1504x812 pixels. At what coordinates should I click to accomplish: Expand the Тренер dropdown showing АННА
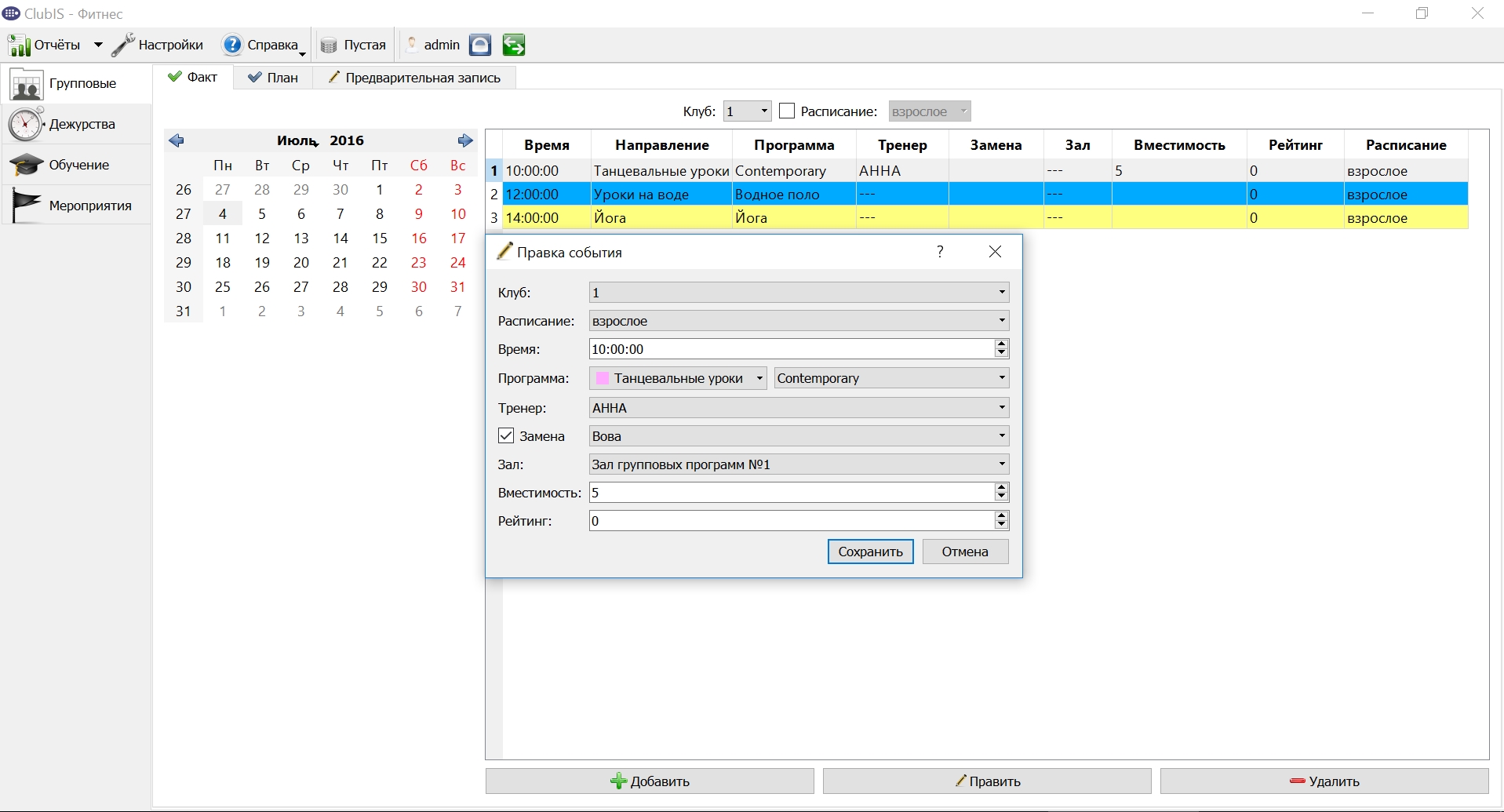coord(799,408)
